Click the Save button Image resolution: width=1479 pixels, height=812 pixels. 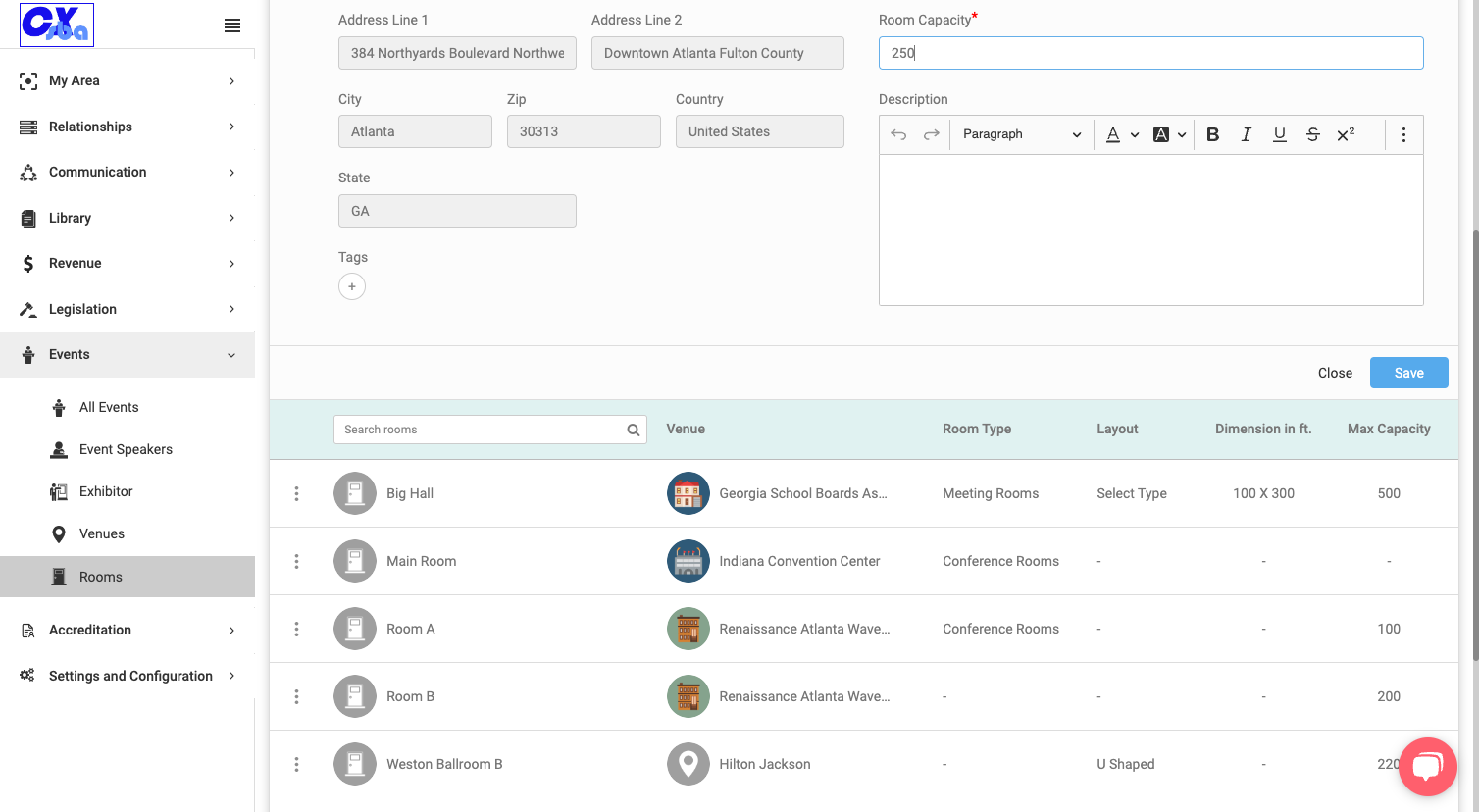[1409, 373]
